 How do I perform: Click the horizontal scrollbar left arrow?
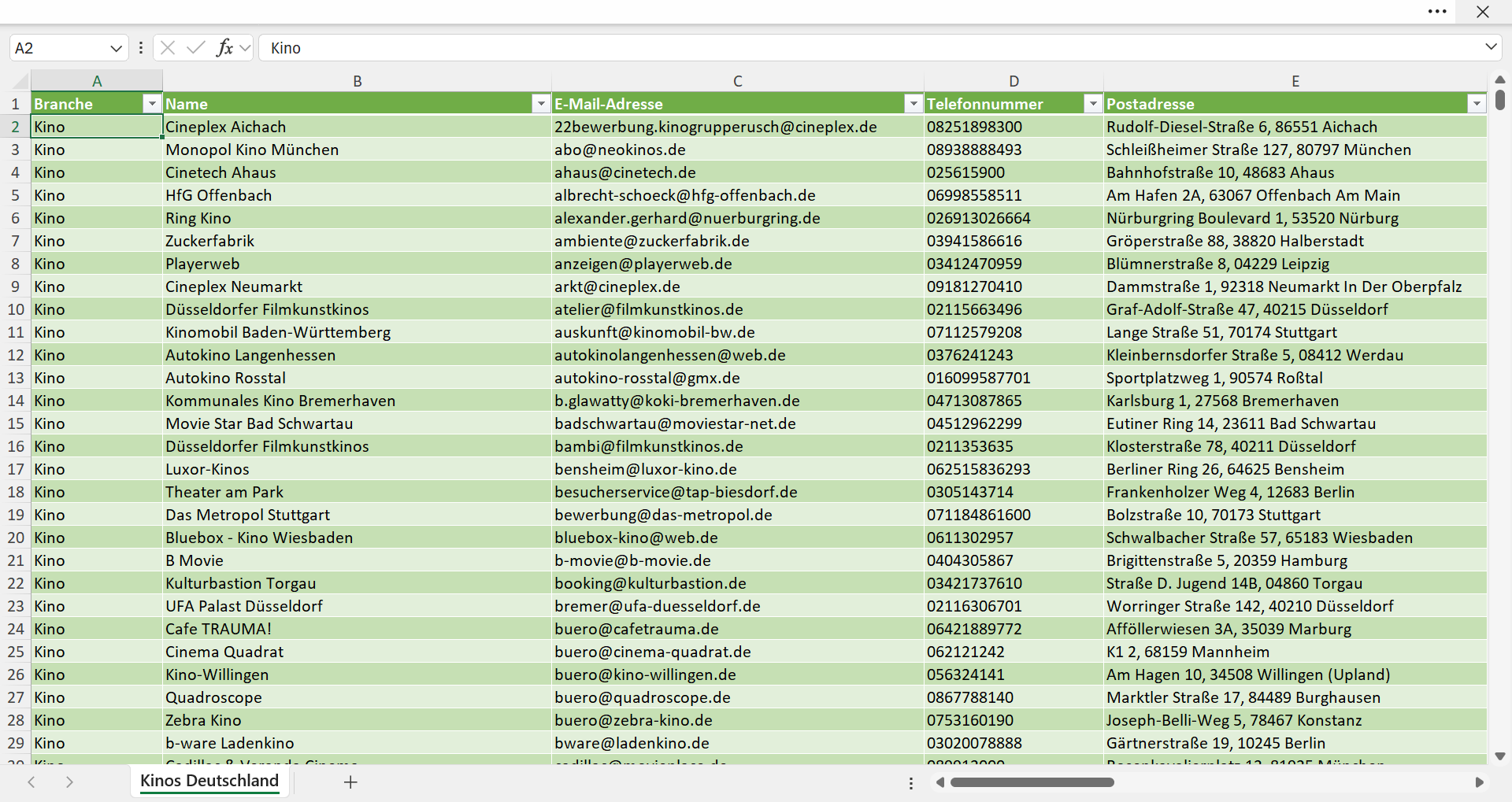[939, 782]
